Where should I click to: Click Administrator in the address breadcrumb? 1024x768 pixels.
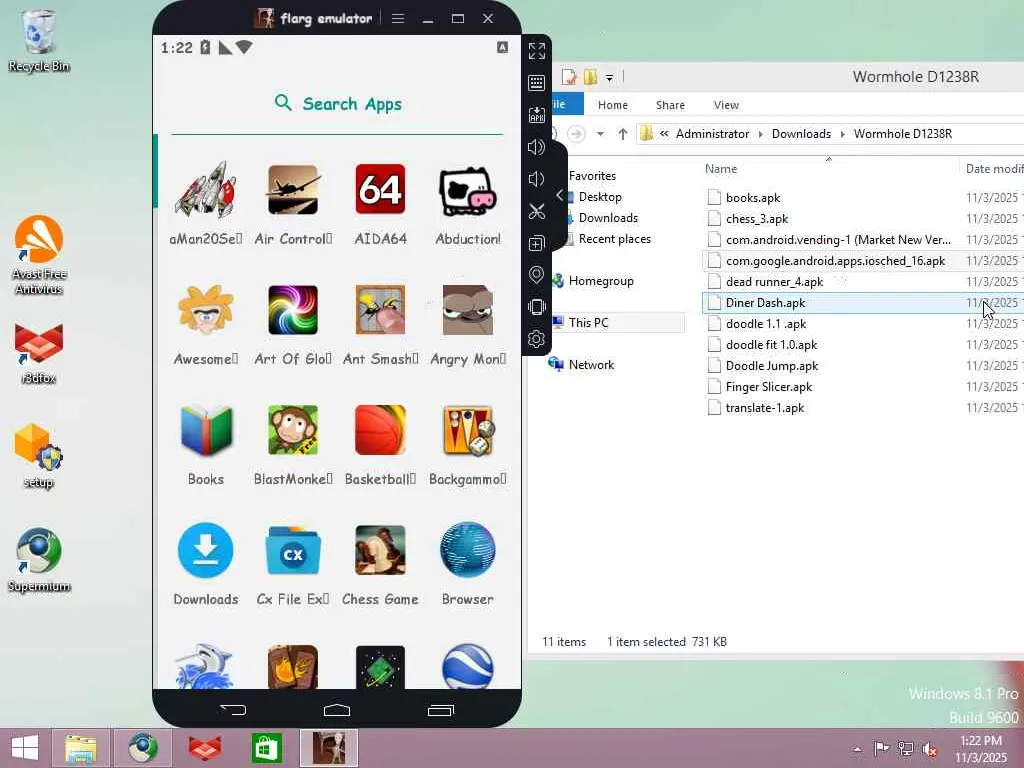click(712, 134)
